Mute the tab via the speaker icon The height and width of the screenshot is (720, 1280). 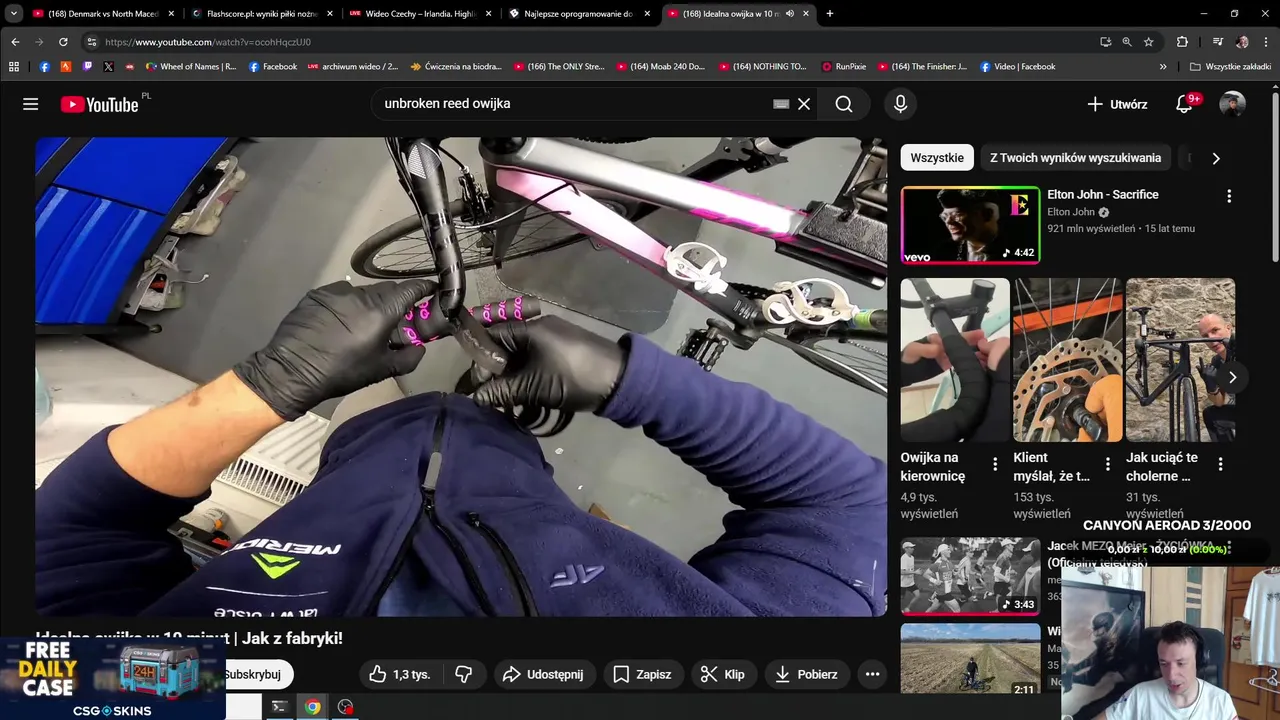pyautogui.click(x=790, y=14)
